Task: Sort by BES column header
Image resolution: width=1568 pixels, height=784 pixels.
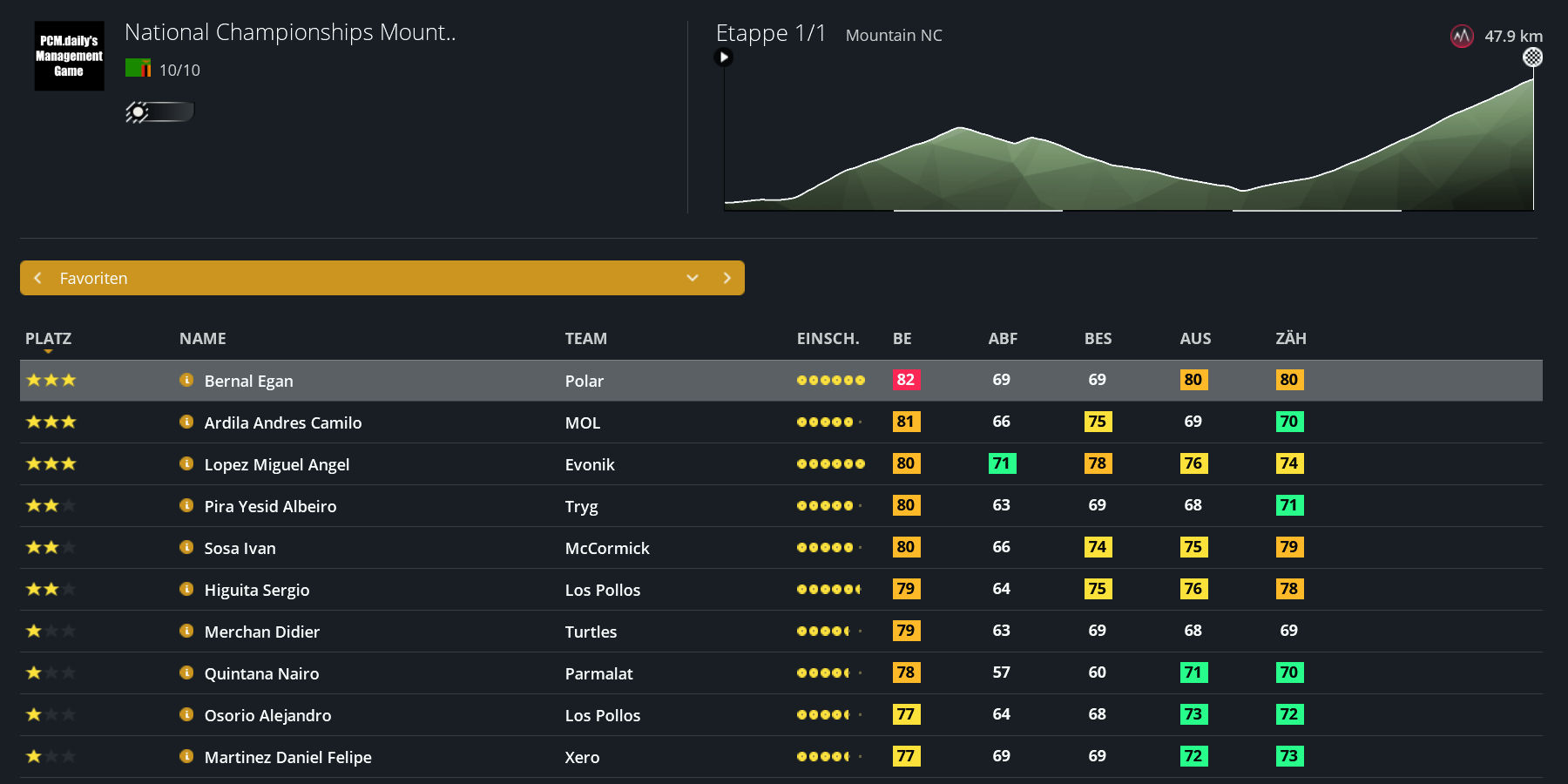Action: tap(1098, 338)
